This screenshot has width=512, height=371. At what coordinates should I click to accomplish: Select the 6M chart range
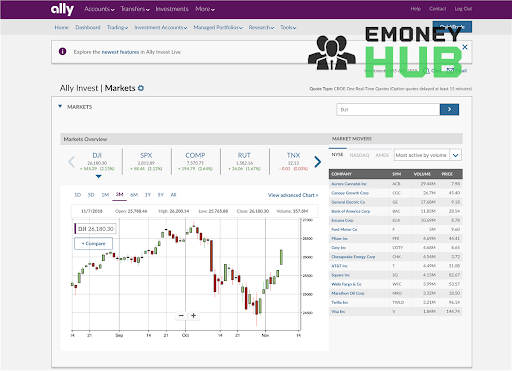(x=134, y=195)
